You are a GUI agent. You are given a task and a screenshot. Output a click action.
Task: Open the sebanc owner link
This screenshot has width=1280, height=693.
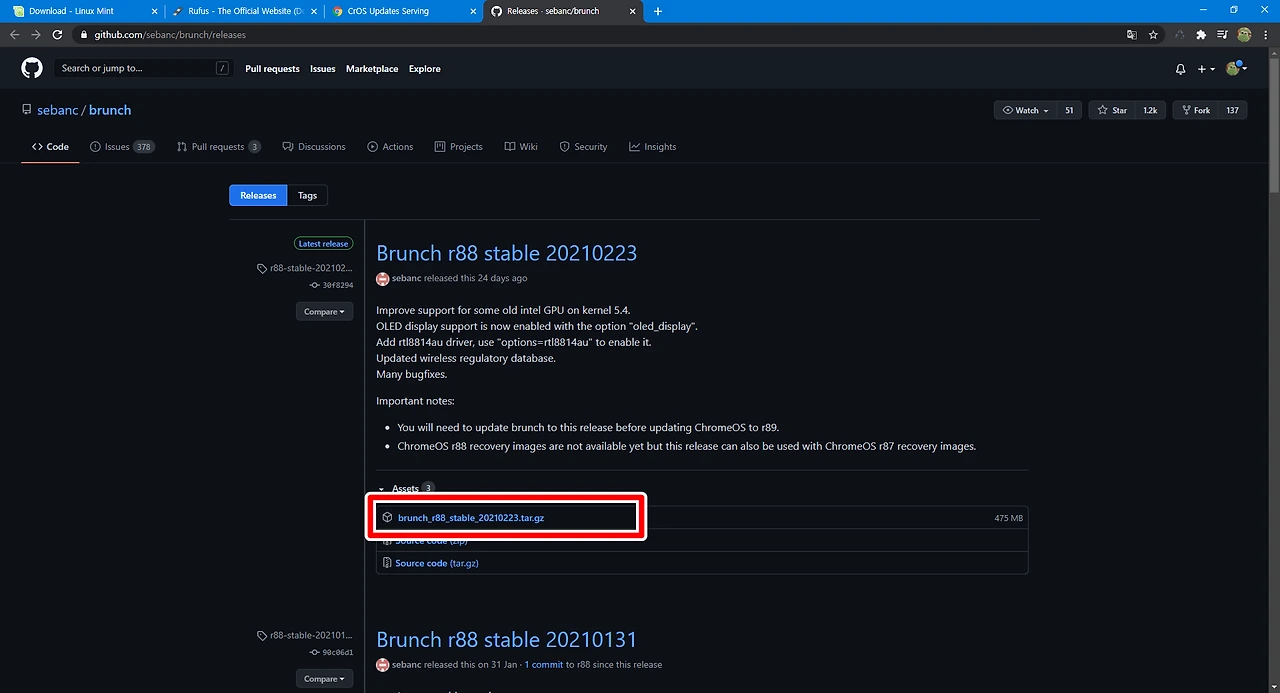click(x=58, y=110)
